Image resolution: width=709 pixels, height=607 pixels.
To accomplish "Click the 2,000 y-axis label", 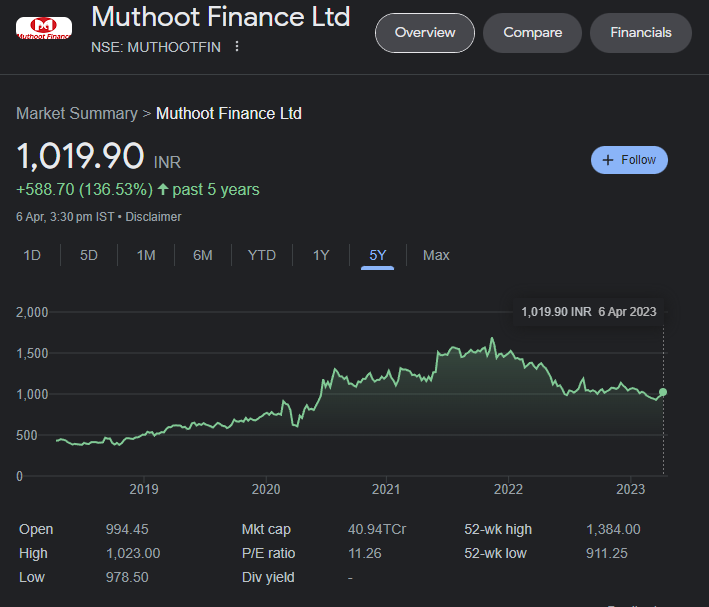I will (x=32, y=312).
